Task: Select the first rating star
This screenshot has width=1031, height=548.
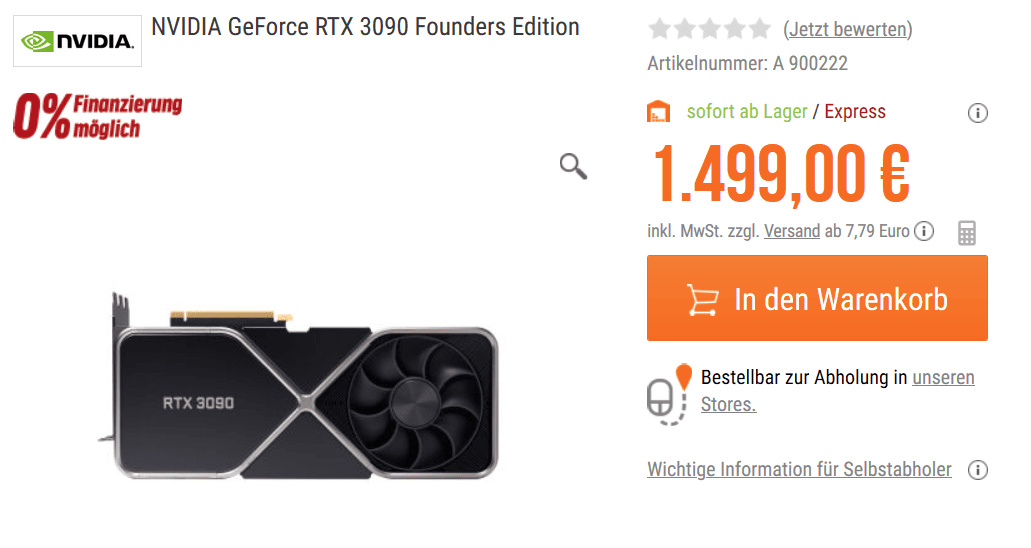Action: pyautogui.click(x=659, y=29)
